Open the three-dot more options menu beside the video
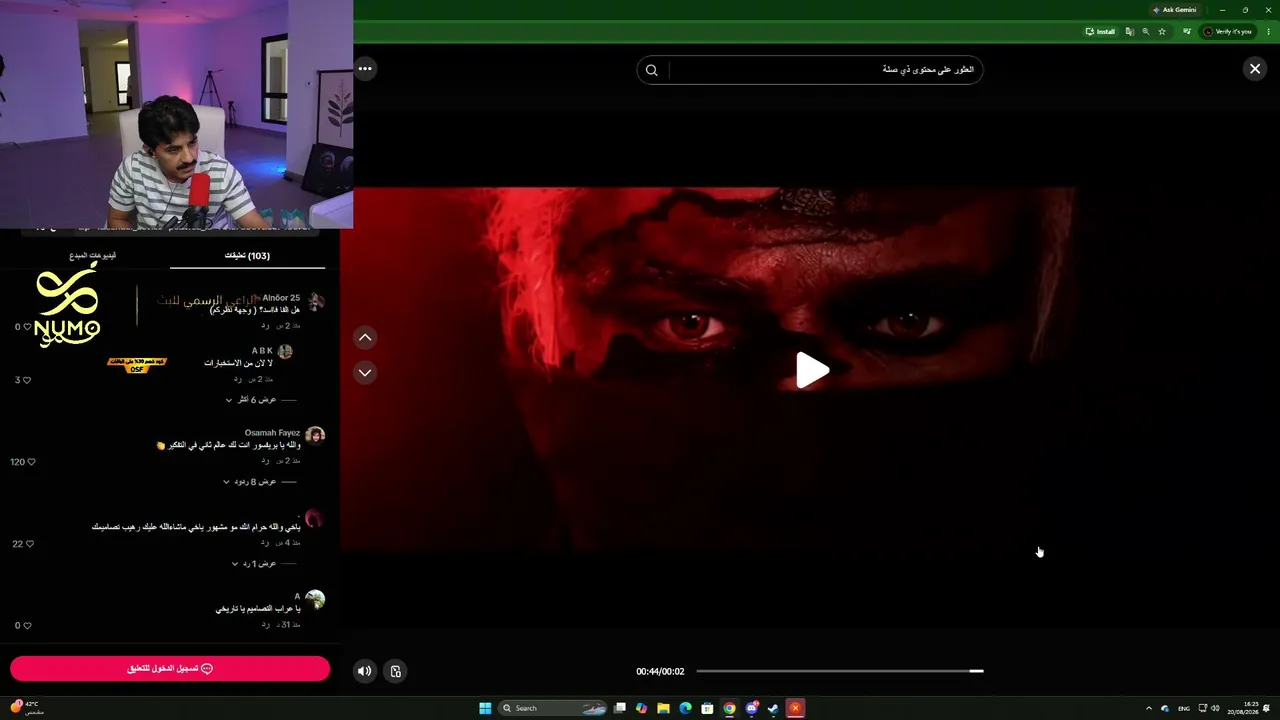Viewport: 1280px width, 720px height. [x=365, y=69]
